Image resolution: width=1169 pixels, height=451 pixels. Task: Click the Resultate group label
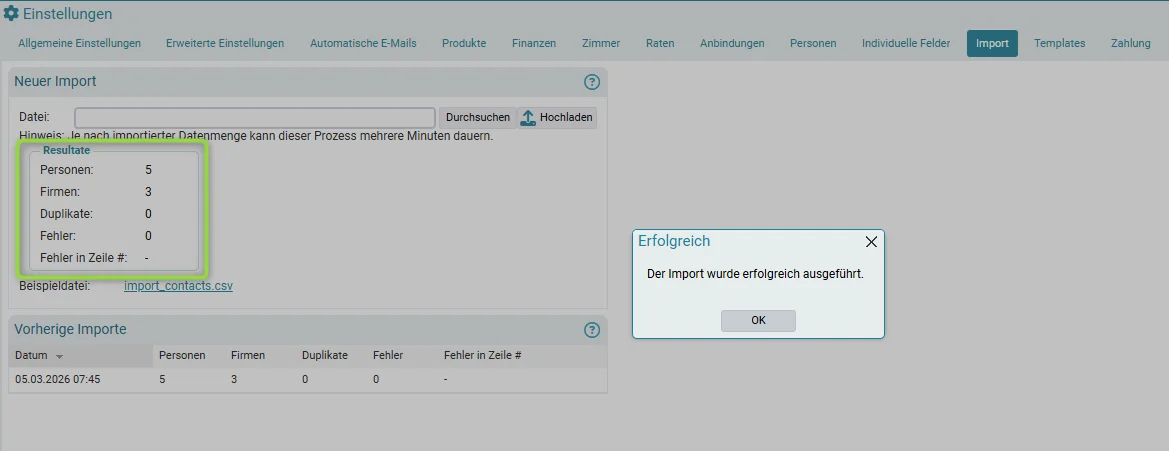pos(66,150)
